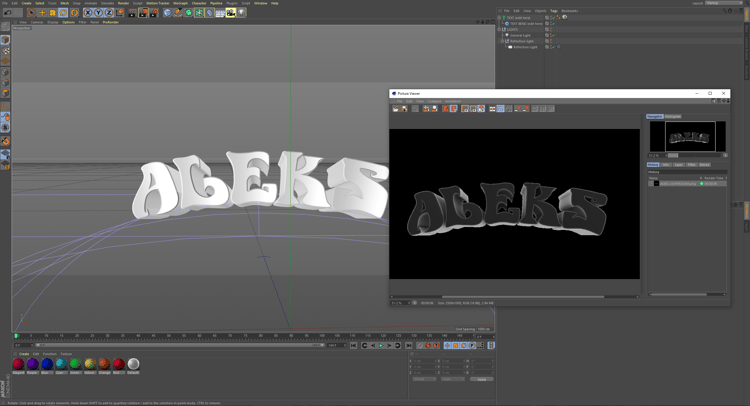Select the Scale tool

(53, 13)
